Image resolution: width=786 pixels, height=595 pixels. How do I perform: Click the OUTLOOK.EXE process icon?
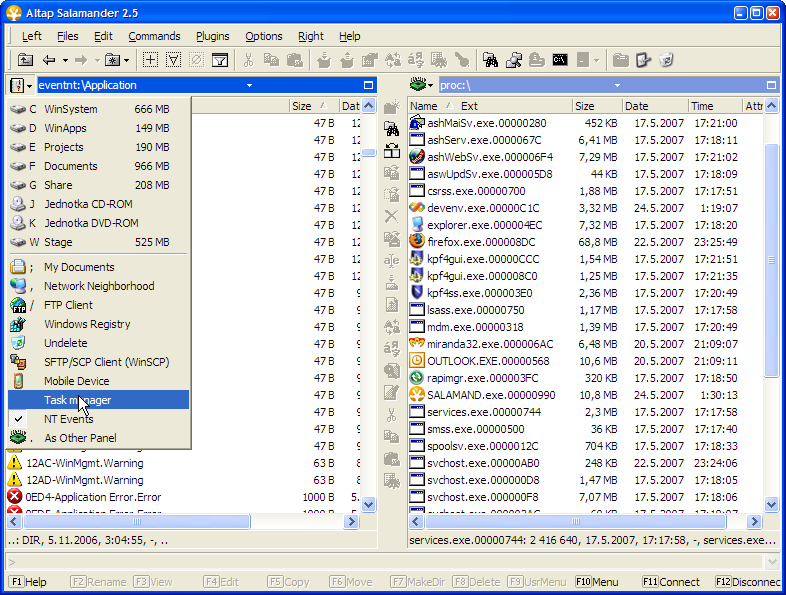coord(417,361)
